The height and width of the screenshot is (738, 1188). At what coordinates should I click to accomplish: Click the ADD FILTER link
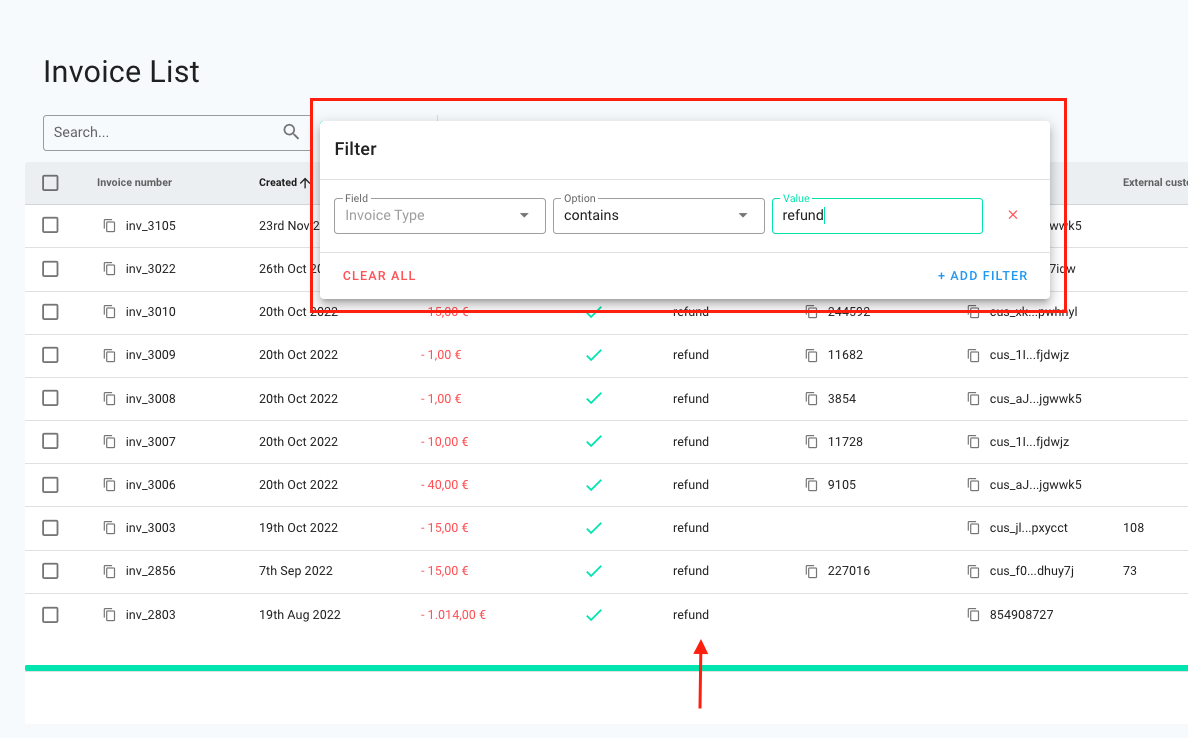pos(983,275)
